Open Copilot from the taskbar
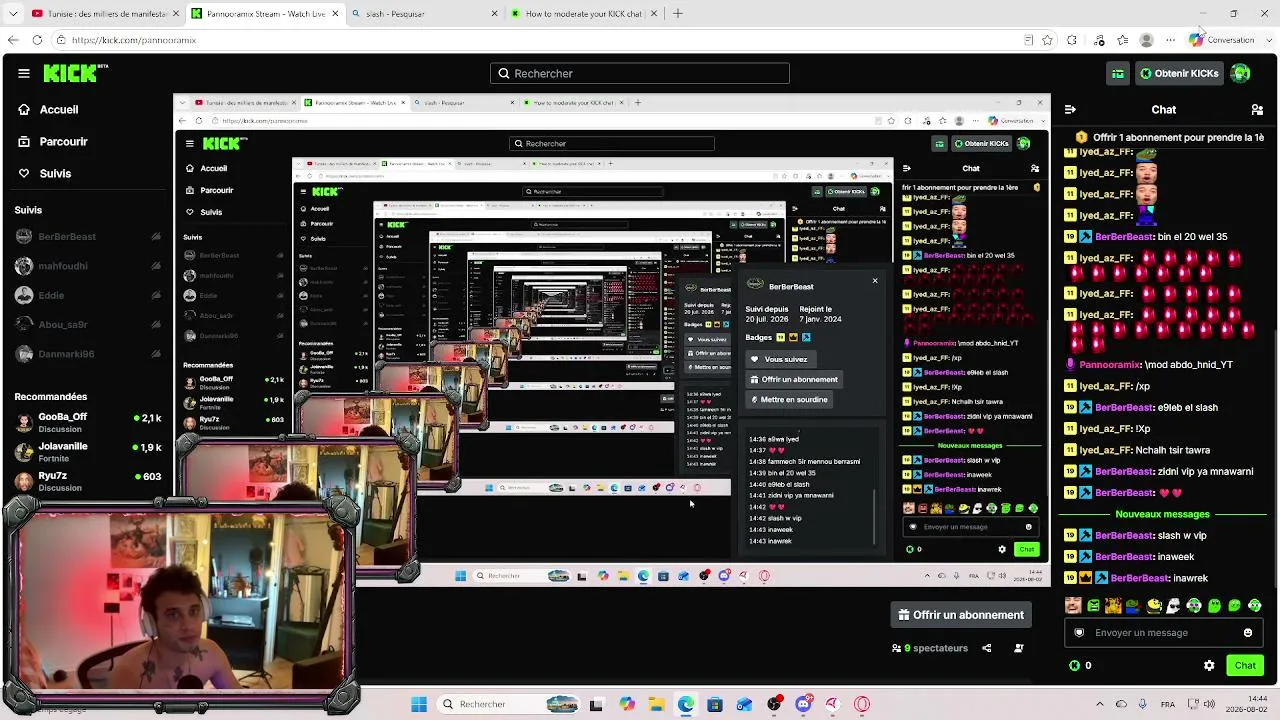The image size is (1280, 720). [x=627, y=704]
